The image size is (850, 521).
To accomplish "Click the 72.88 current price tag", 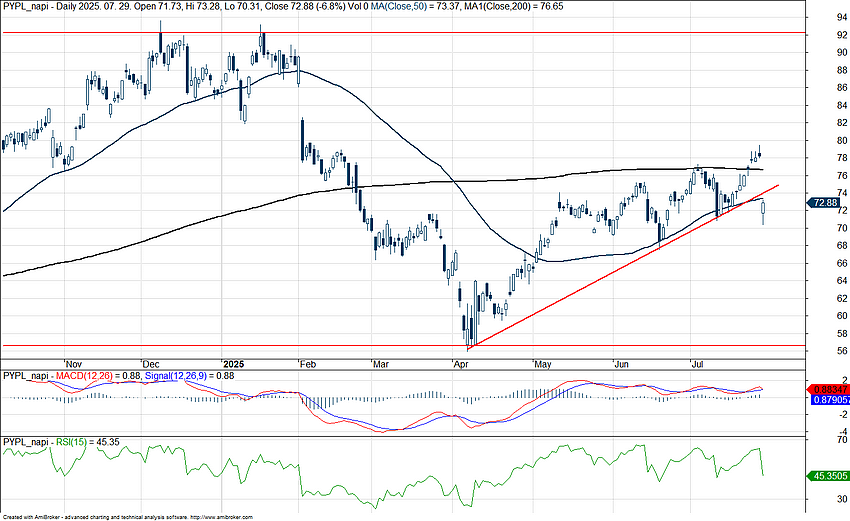I will [826, 202].
